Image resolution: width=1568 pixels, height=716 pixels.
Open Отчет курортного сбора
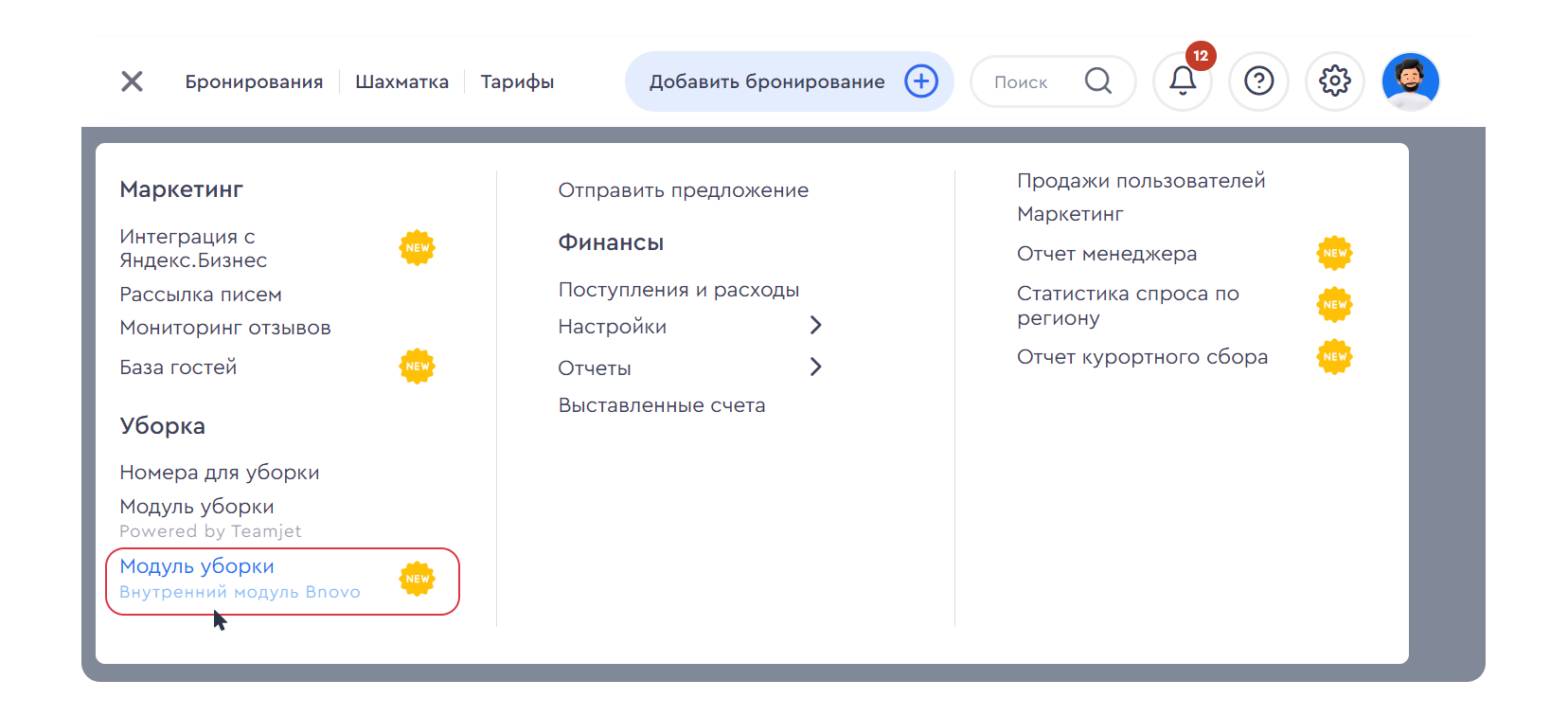(1142, 357)
